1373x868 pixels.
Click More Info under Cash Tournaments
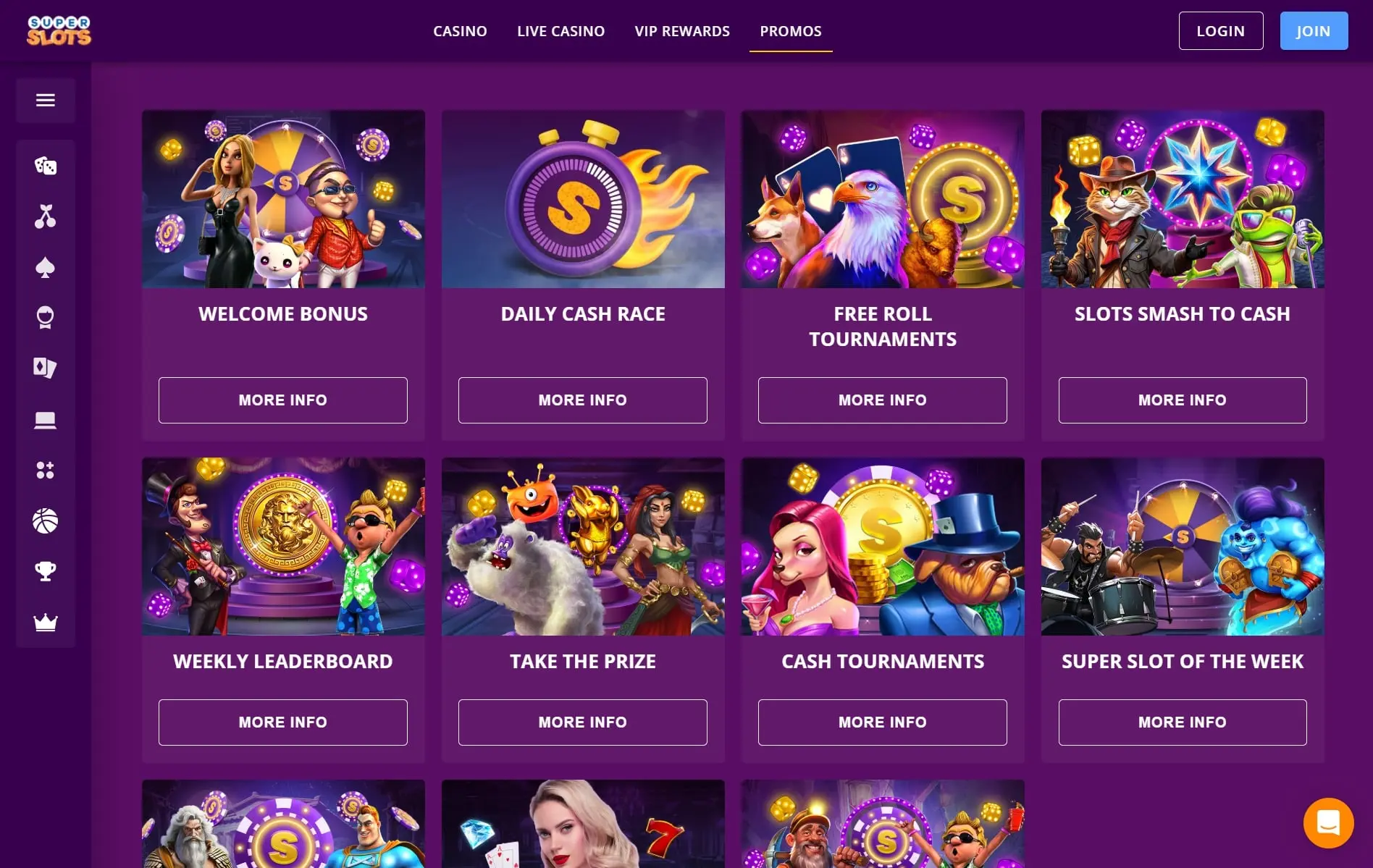883,722
